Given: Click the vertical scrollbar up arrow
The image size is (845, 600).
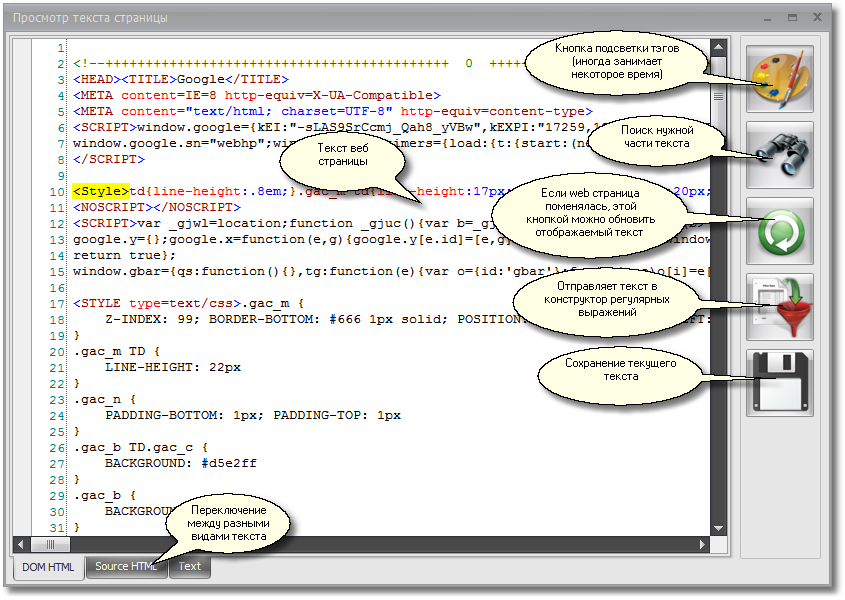Looking at the screenshot, I should 717,48.
